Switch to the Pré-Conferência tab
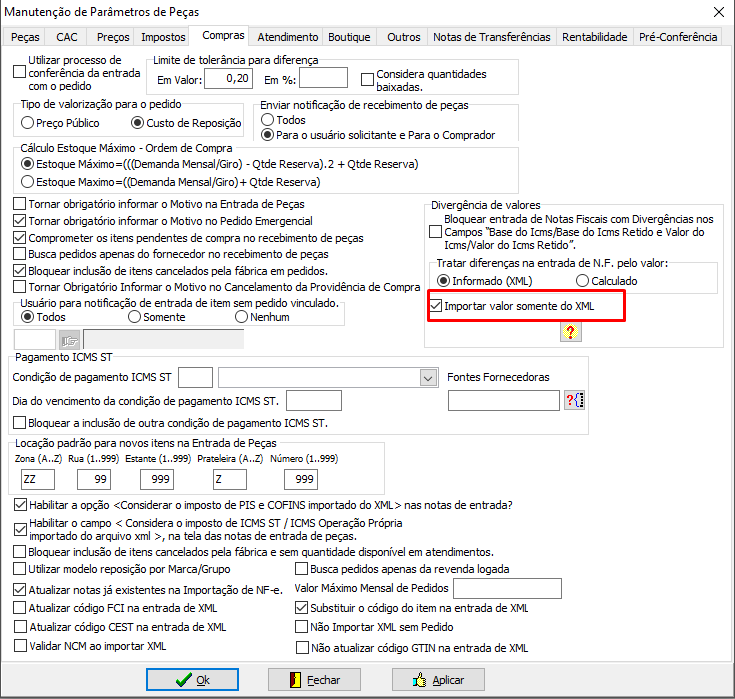735x699 pixels. click(x=678, y=37)
